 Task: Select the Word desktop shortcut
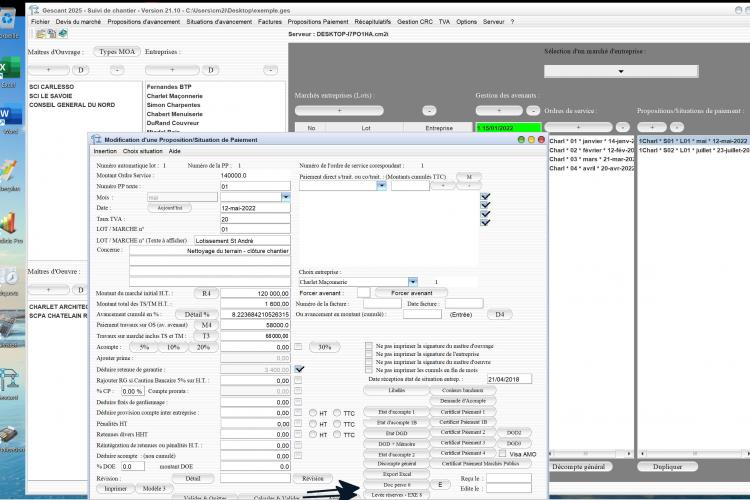click(10, 116)
